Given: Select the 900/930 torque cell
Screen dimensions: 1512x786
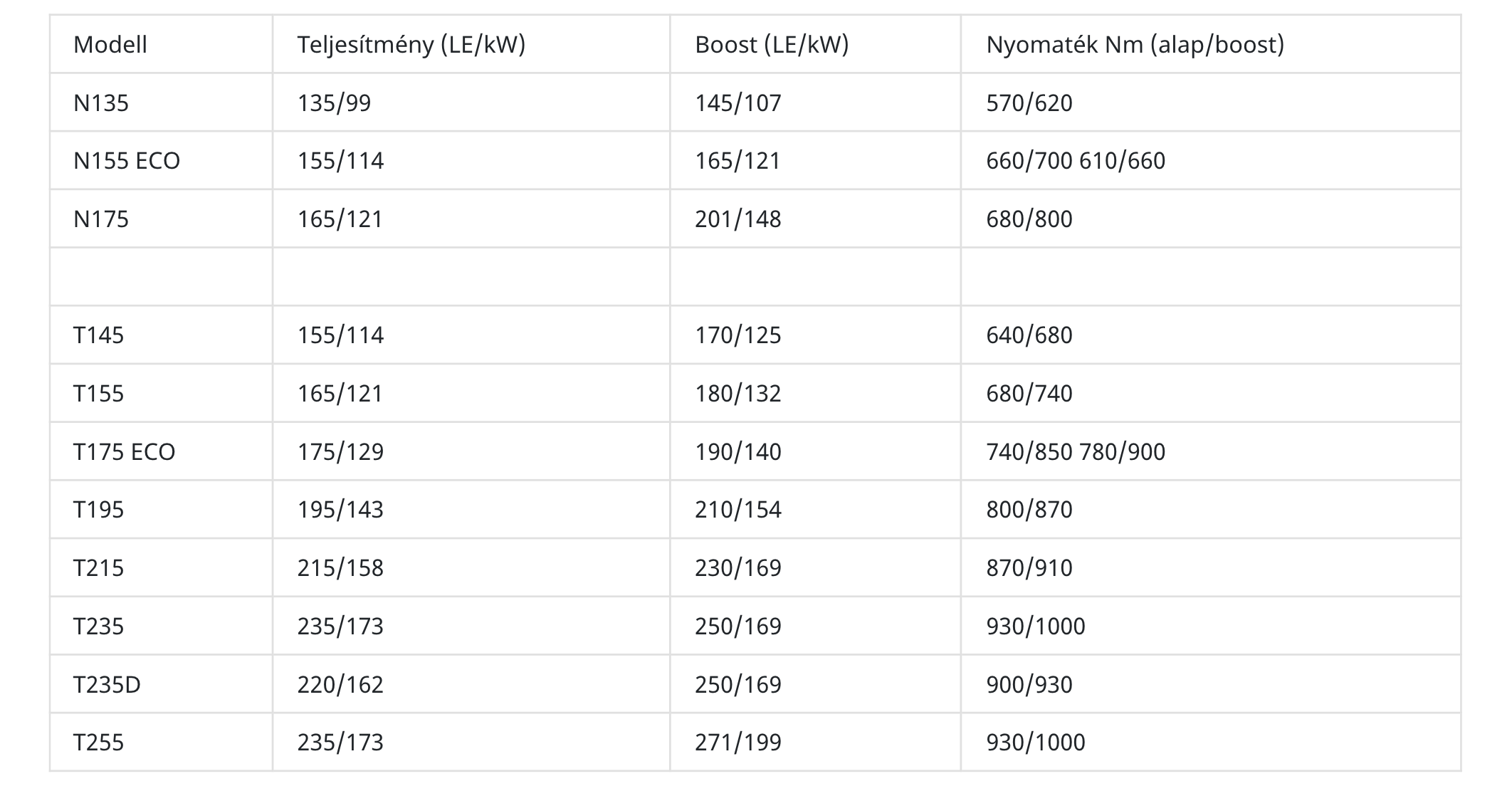Looking at the screenshot, I should (x=1029, y=685).
